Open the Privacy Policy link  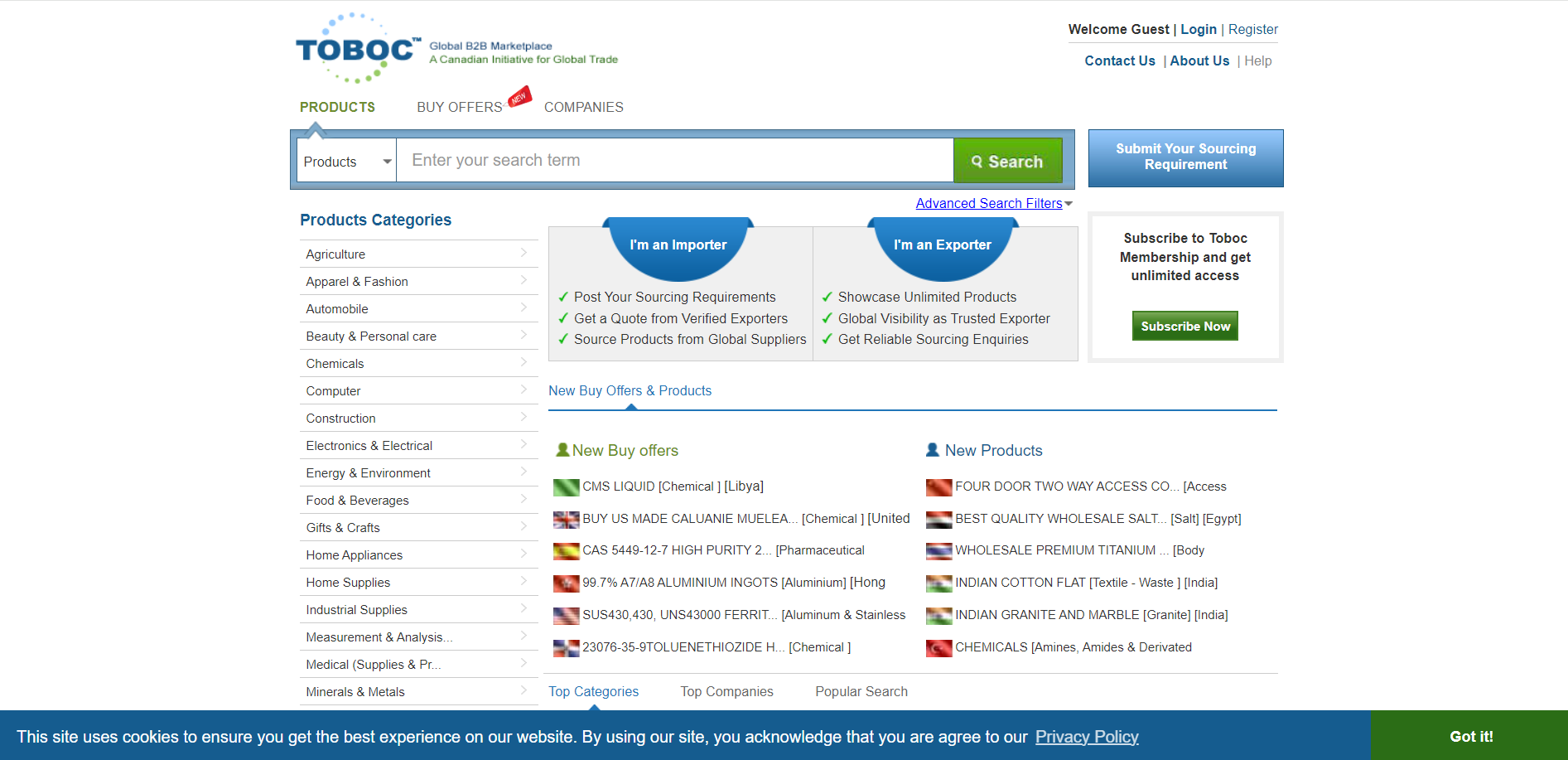(x=1087, y=737)
